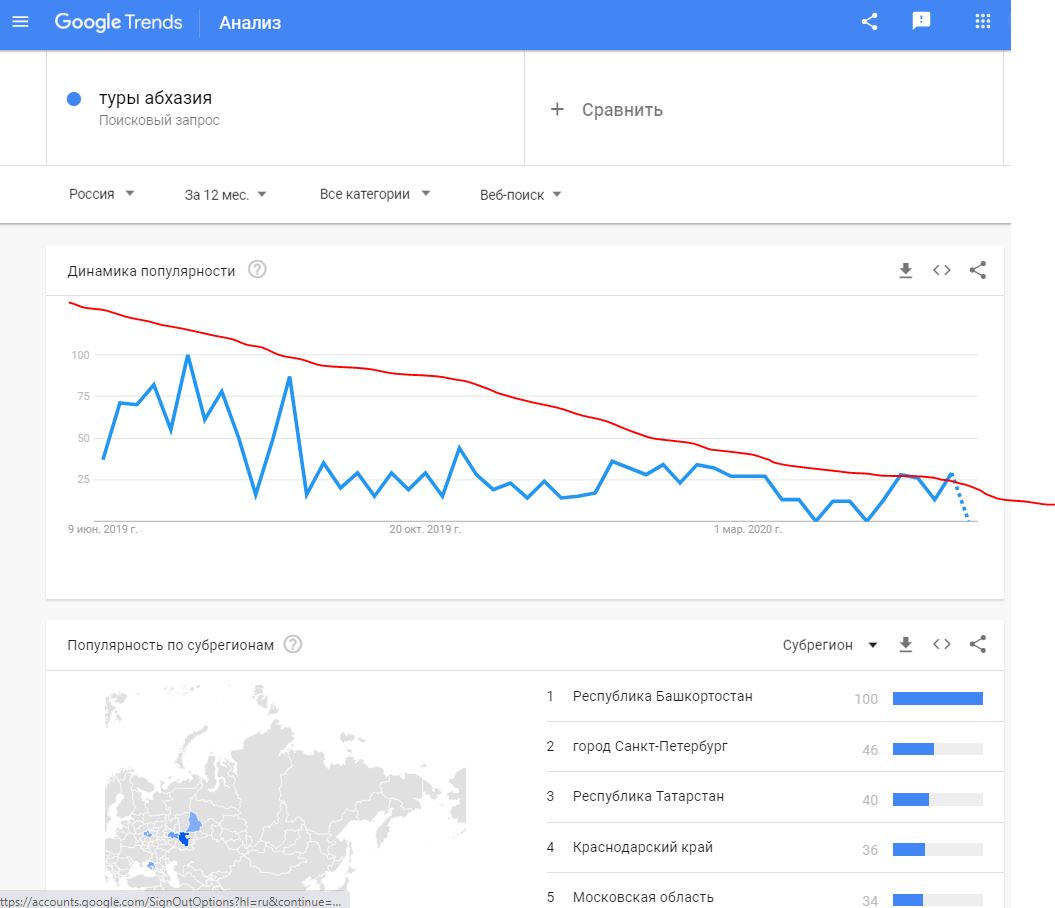The width and height of the screenshot is (1055, 908).
Task: Expand the Россия country dropdown
Action: (101, 194)
